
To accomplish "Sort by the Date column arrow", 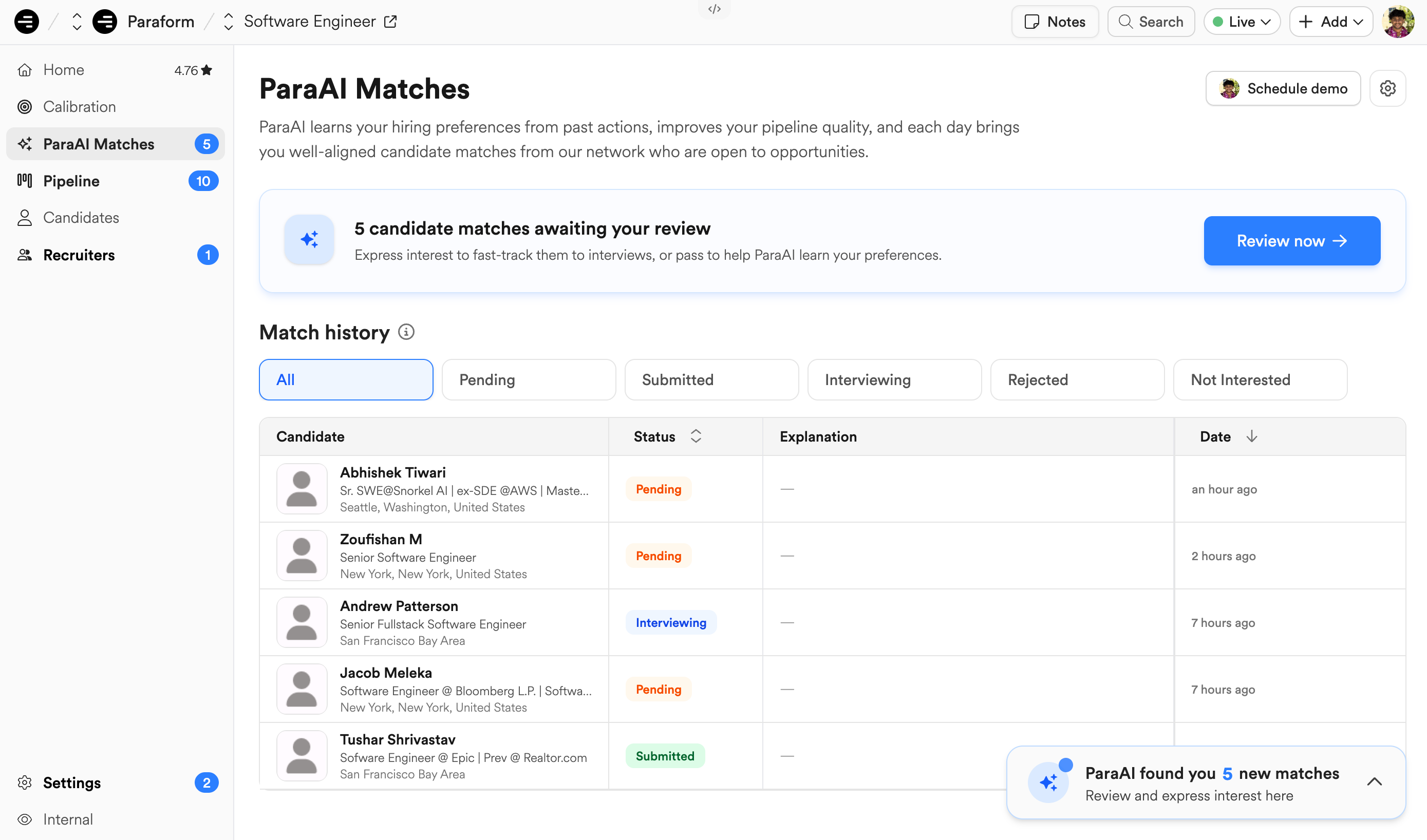I will click(1251, 436).
